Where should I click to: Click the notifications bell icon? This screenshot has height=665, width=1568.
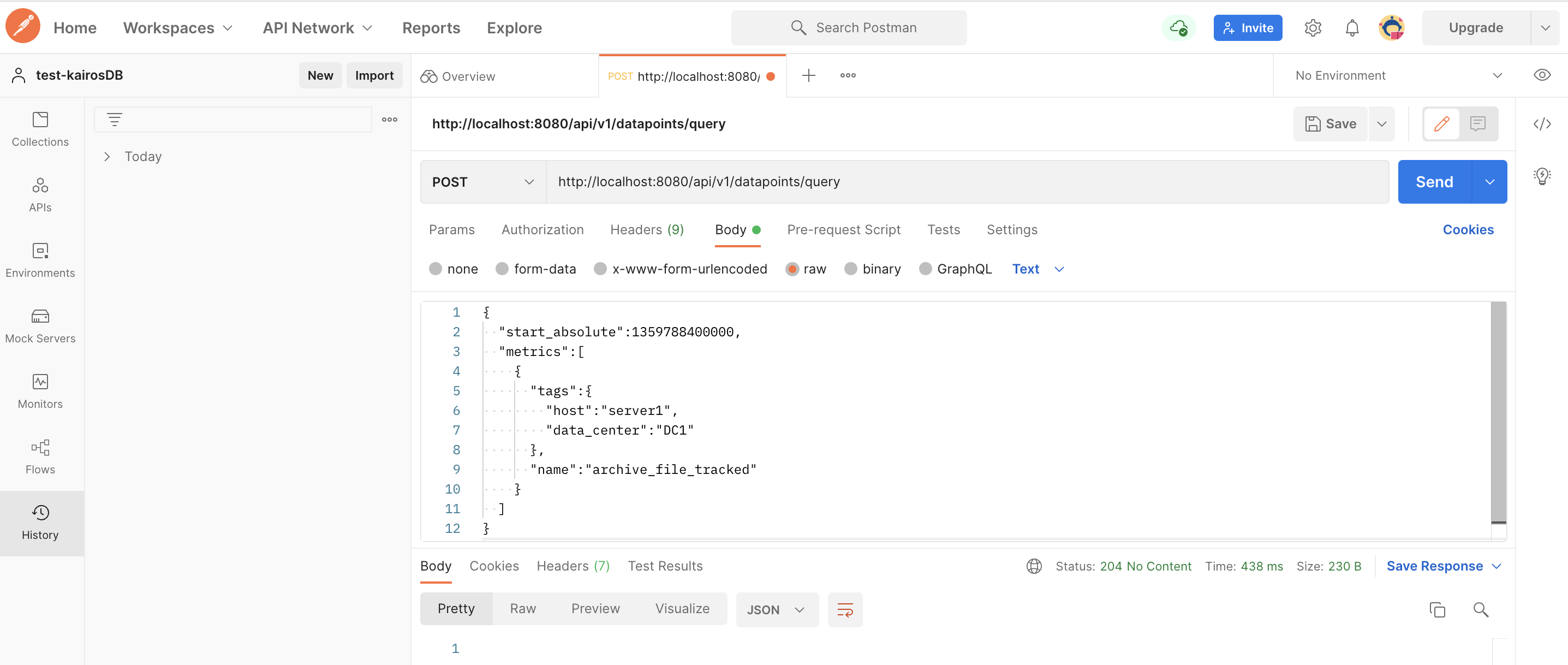tap(1352, 28)
